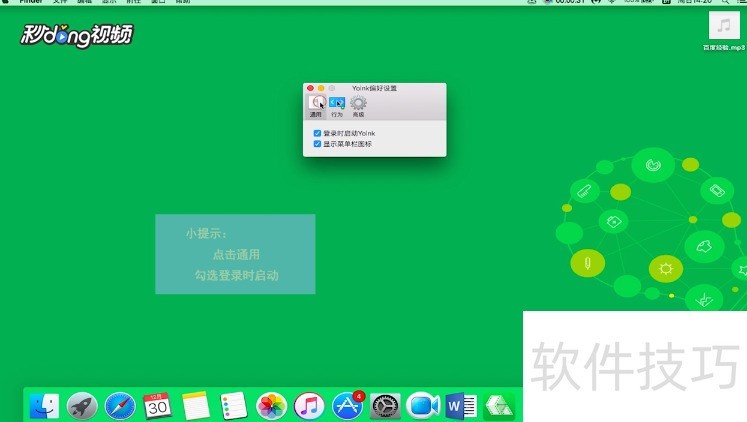
Task: Minimize the Yoink preferences window
Action: click(x=321, y=88)
